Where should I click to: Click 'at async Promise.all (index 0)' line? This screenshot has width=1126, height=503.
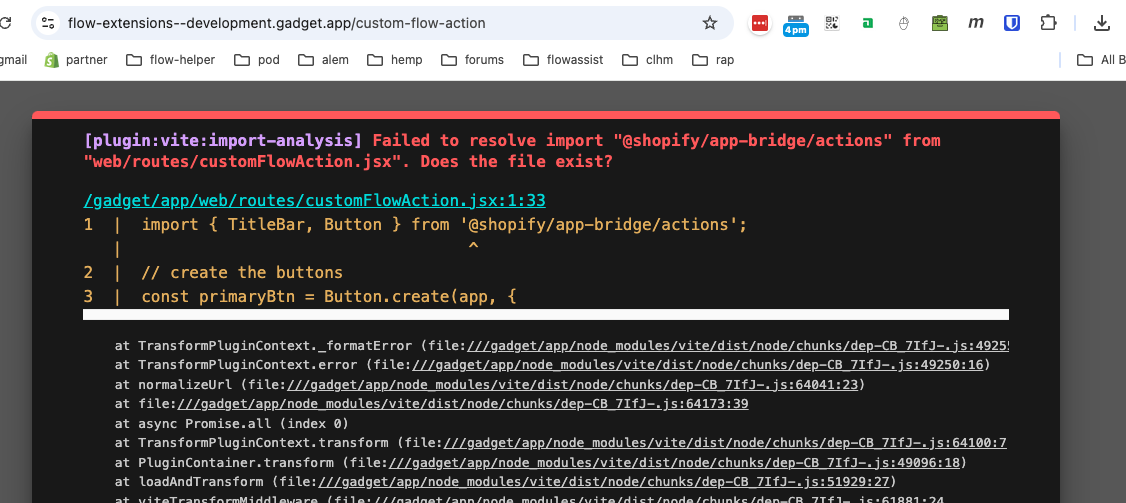coord(231,423)
